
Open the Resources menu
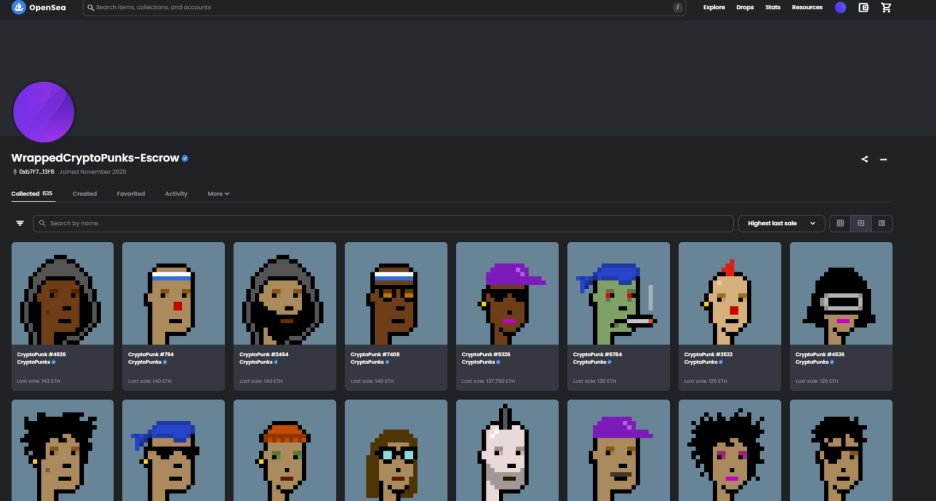click(x=807, y=8)
